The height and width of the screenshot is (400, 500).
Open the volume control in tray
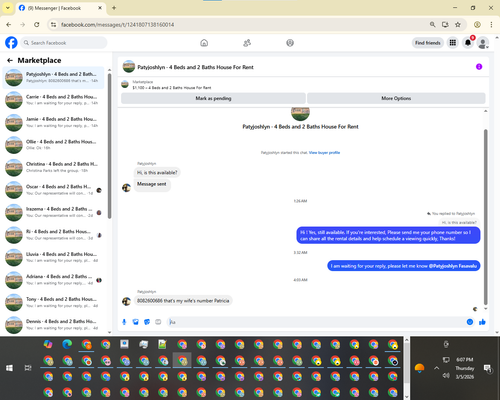(446, 376)
